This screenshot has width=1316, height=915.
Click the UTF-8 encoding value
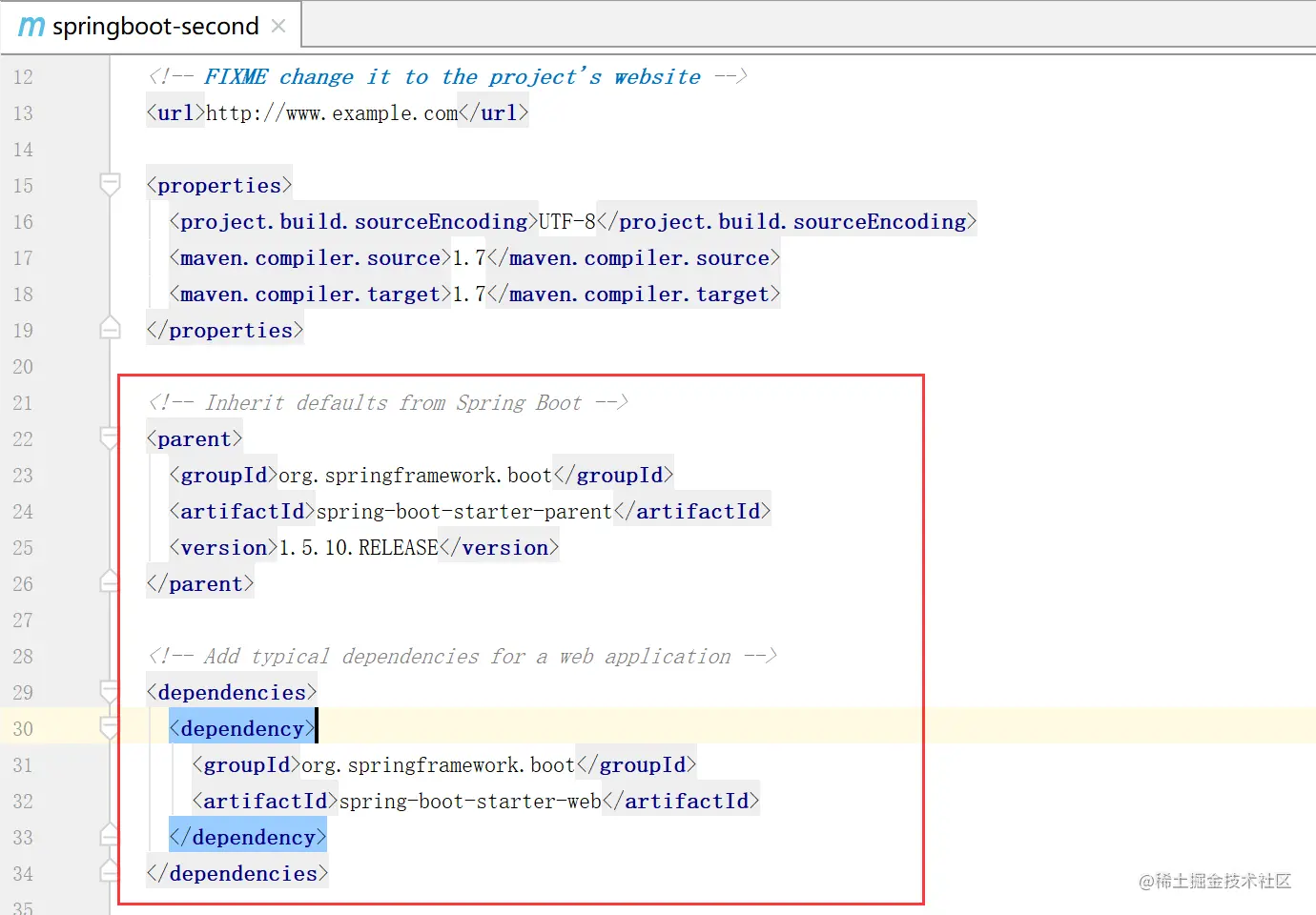pos(567,222)
